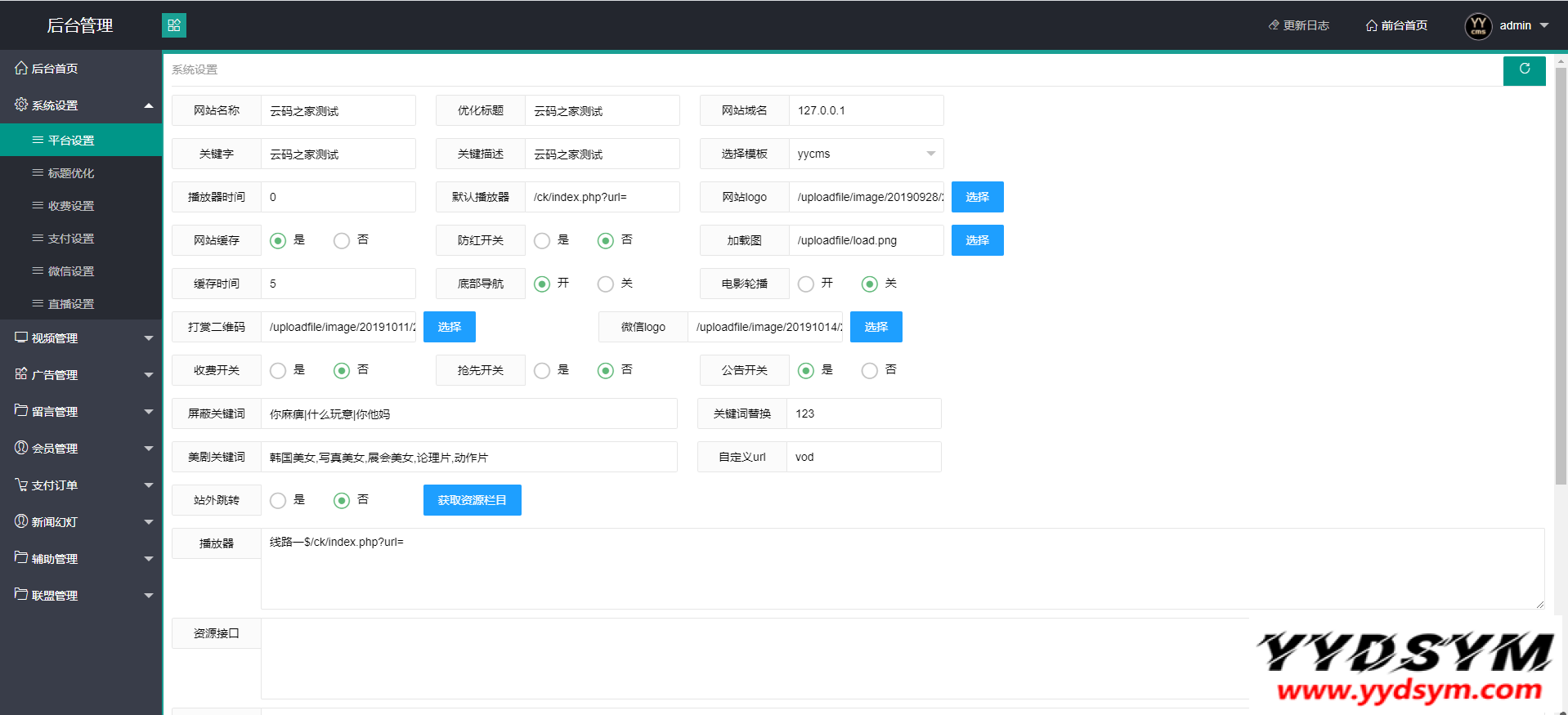Click the cart icon for 支付订单
The image size is (1568, 715).
21,485
